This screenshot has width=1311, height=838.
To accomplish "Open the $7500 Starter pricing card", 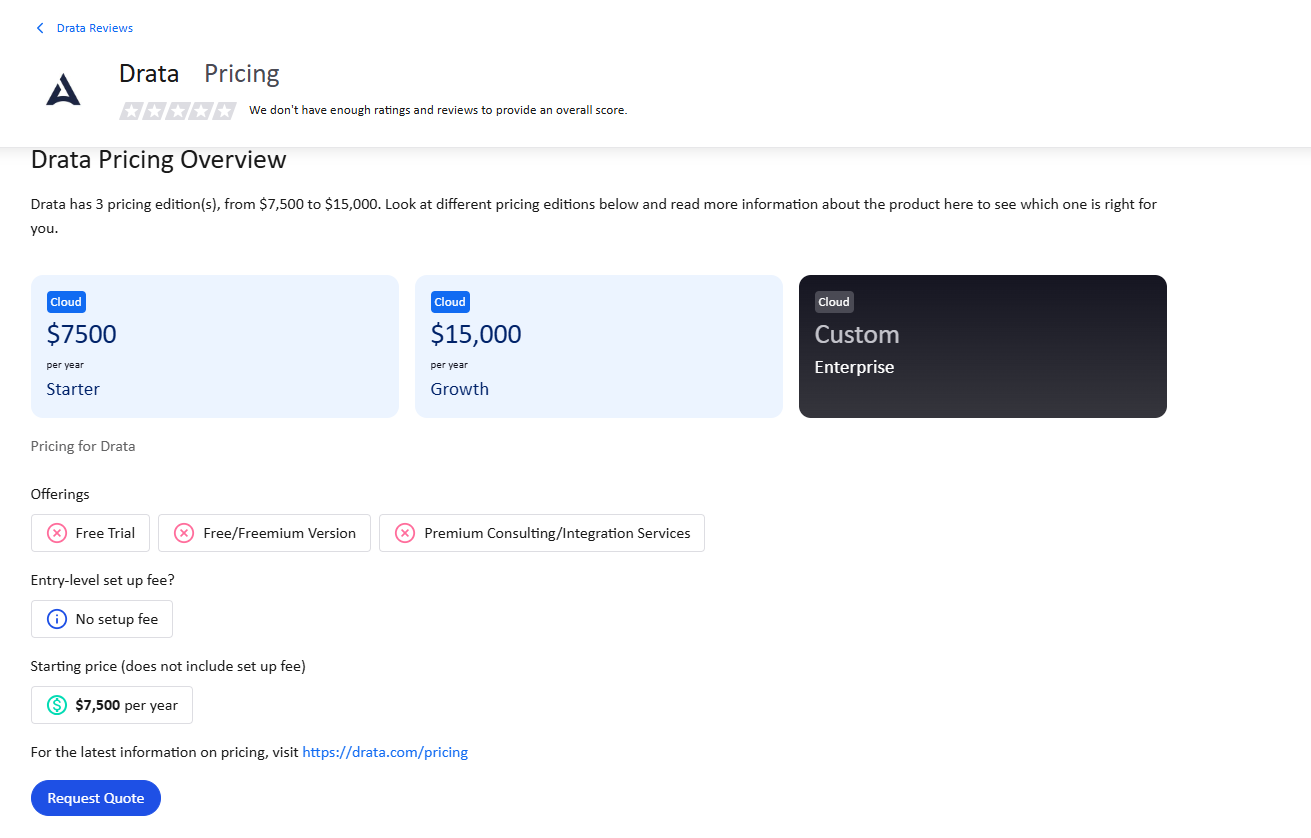I will (x=215, y=346).
